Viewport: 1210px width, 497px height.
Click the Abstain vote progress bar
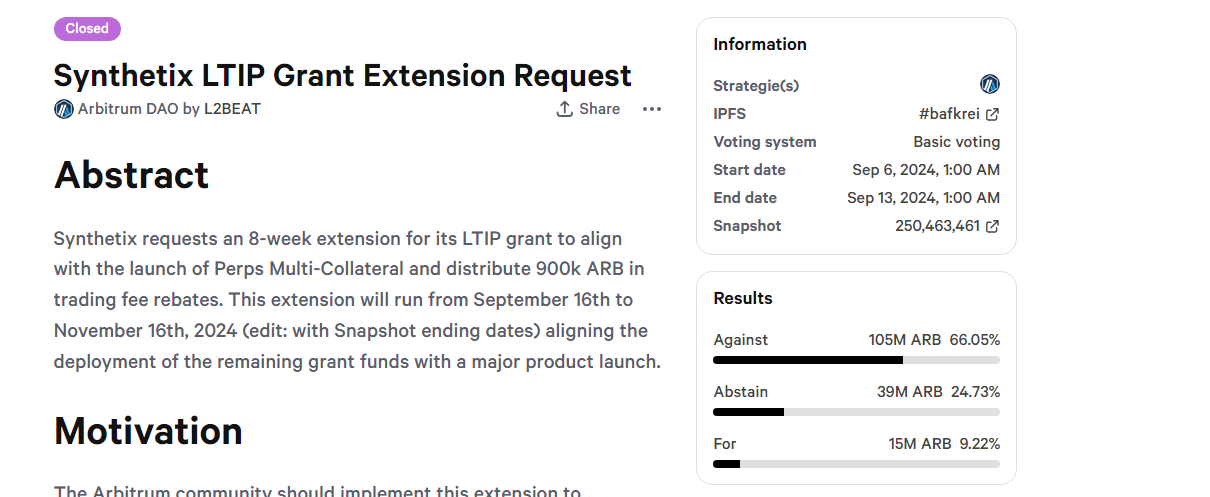[x=856, y=412]
